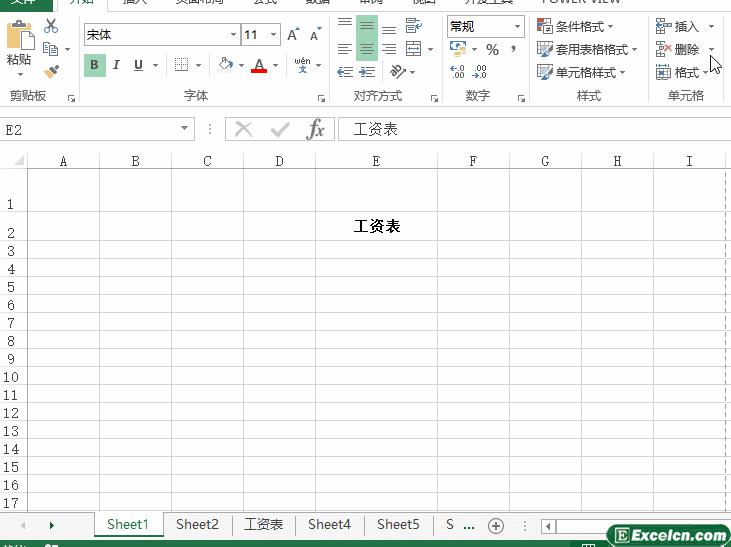
Task: Switch to Sheet4 tab
Action: point(329,525)
